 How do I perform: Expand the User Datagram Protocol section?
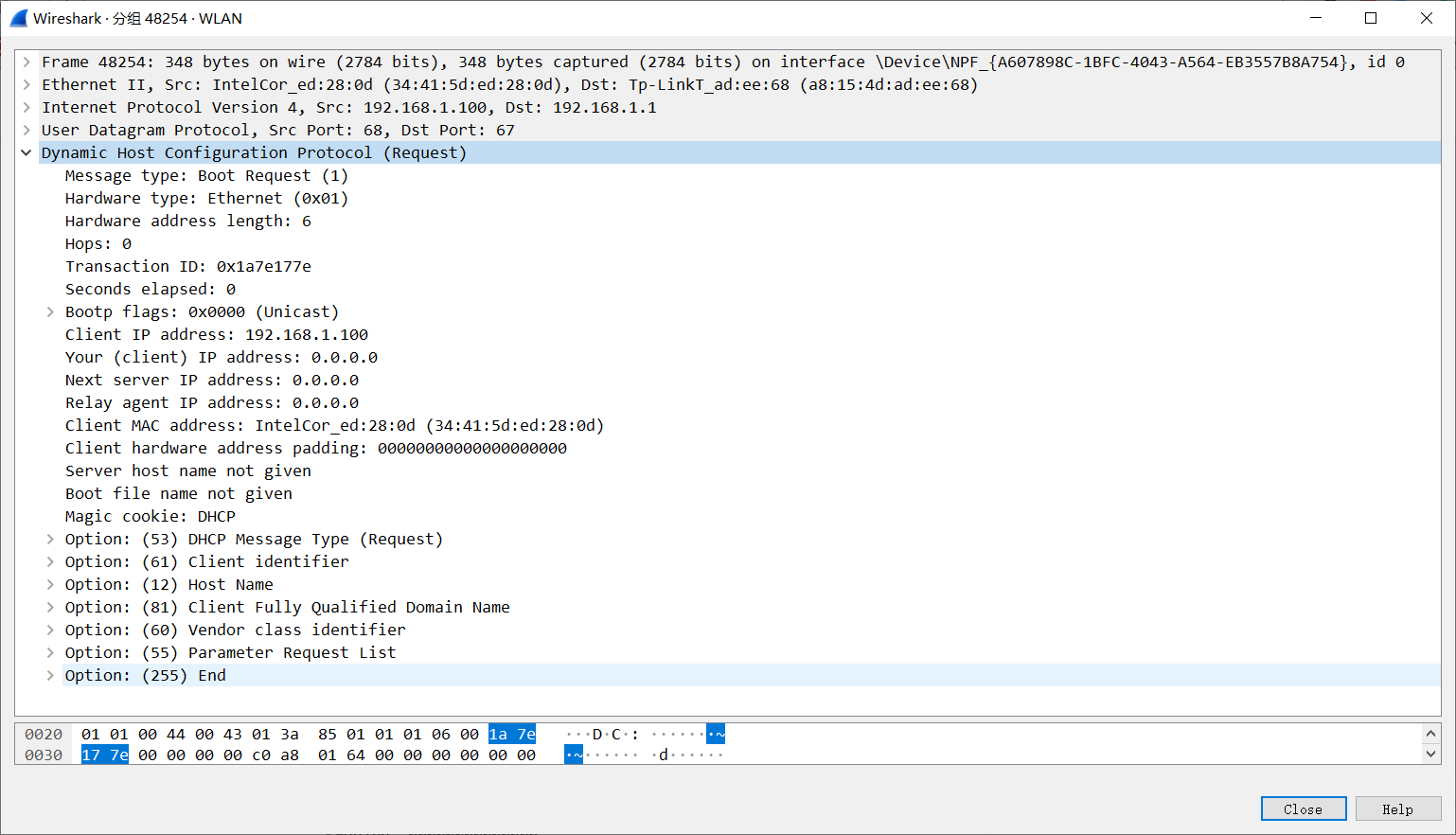[x=27, y=131]
